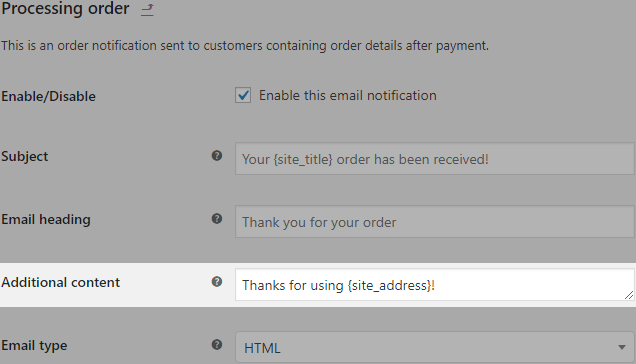Click the Enable/Disable label
Screen dimensions: 636x364
pyautogui.click(x=48, y=96)
